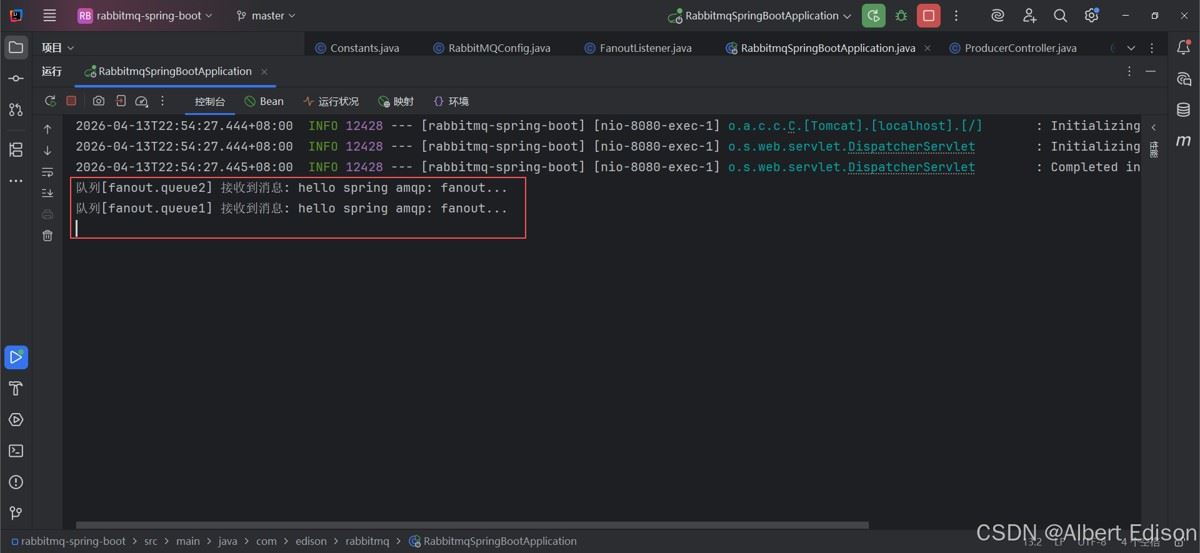Switch to the 环境 environment tab
1200x553 pixels.
tap(451, 101)
